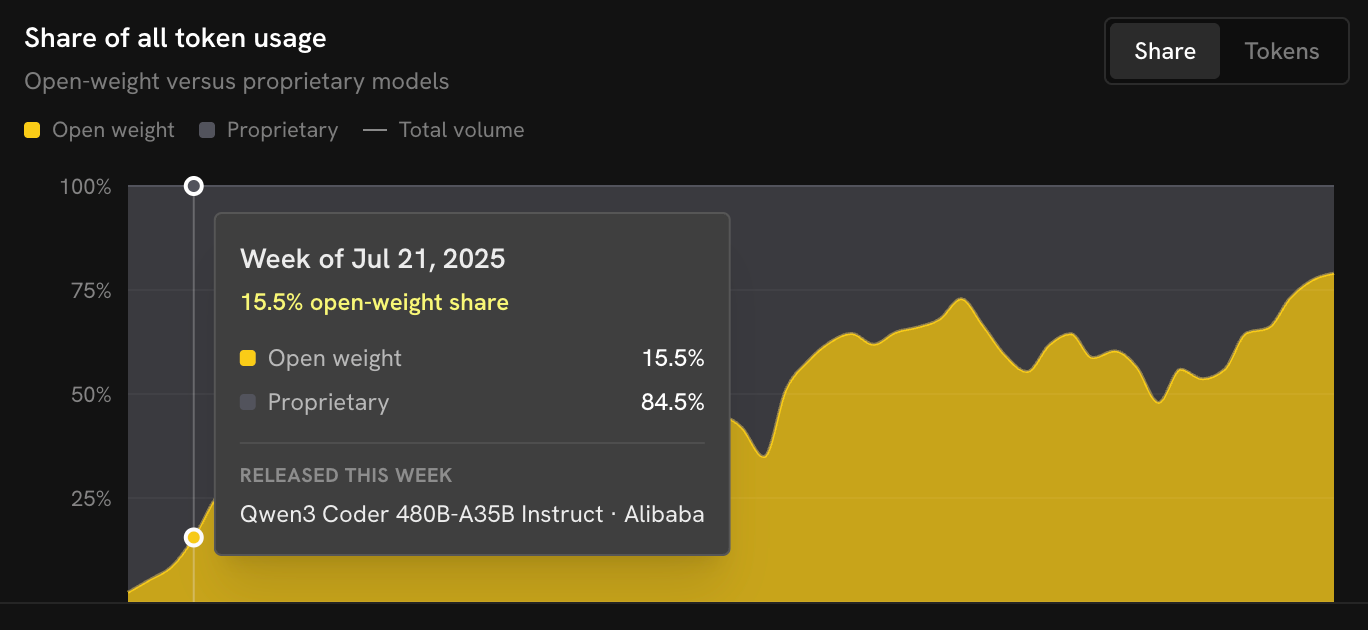Click white marker at top of hover line
The width and height of the screenshot is (1368, 630).
194,186
